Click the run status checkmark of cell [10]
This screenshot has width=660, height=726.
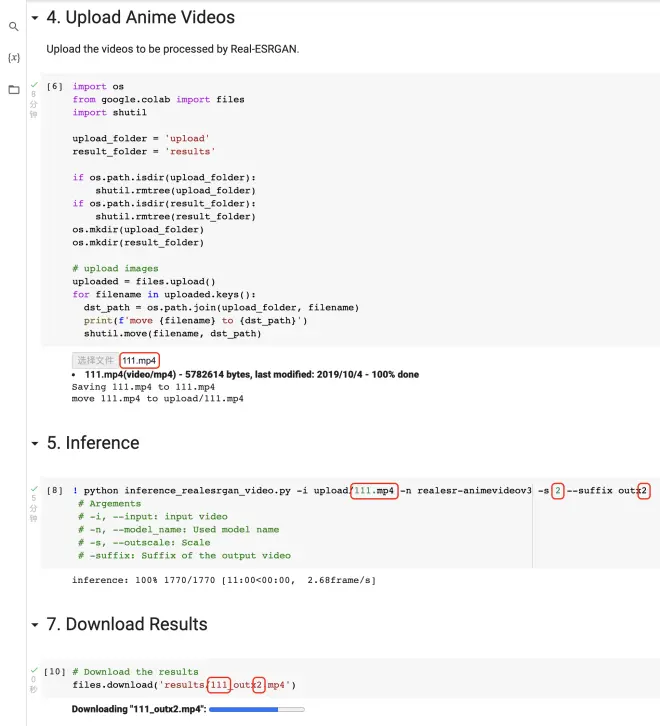[34, 670]
